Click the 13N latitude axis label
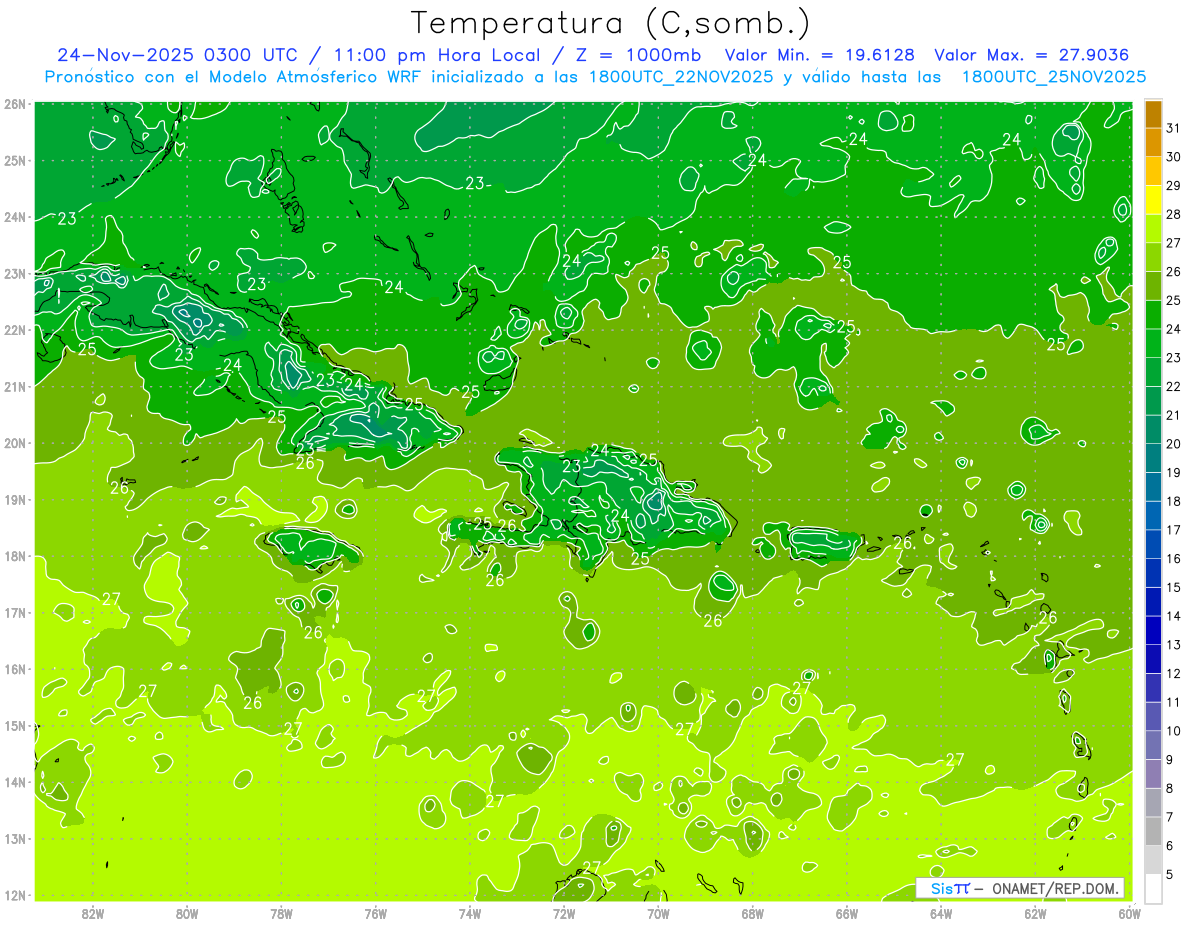Screen dimensions: 1200x927 [15, 839]
